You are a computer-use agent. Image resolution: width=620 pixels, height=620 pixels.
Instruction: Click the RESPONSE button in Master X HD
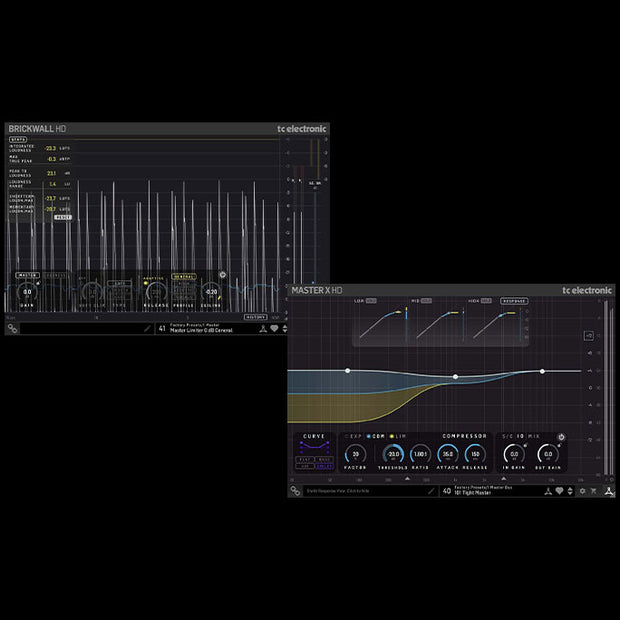point(514,301)
